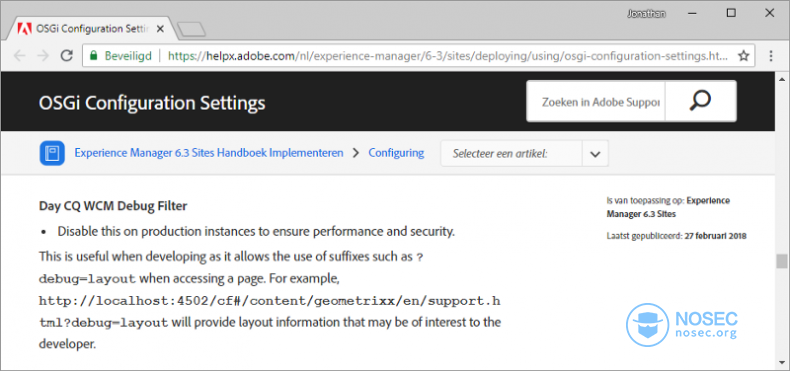Click the vertical scrollbar thumb
790x371 pixels.
[x=781, y=262]
